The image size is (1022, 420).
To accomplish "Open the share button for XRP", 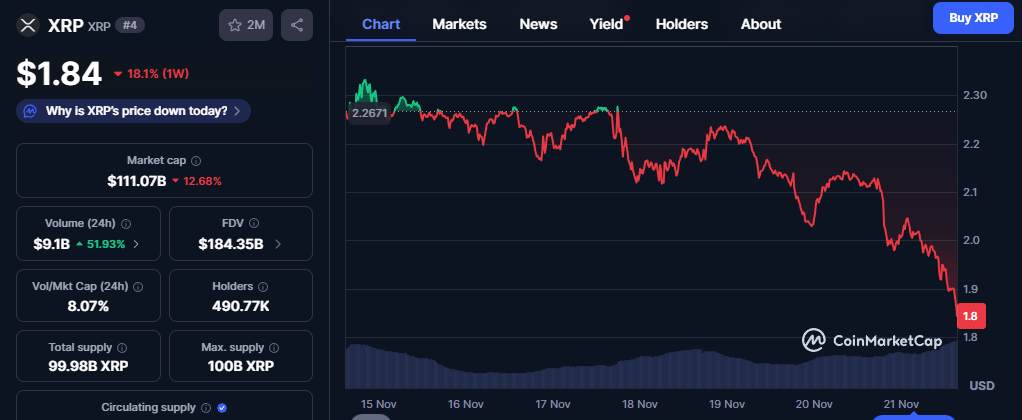I will (297, 25).
